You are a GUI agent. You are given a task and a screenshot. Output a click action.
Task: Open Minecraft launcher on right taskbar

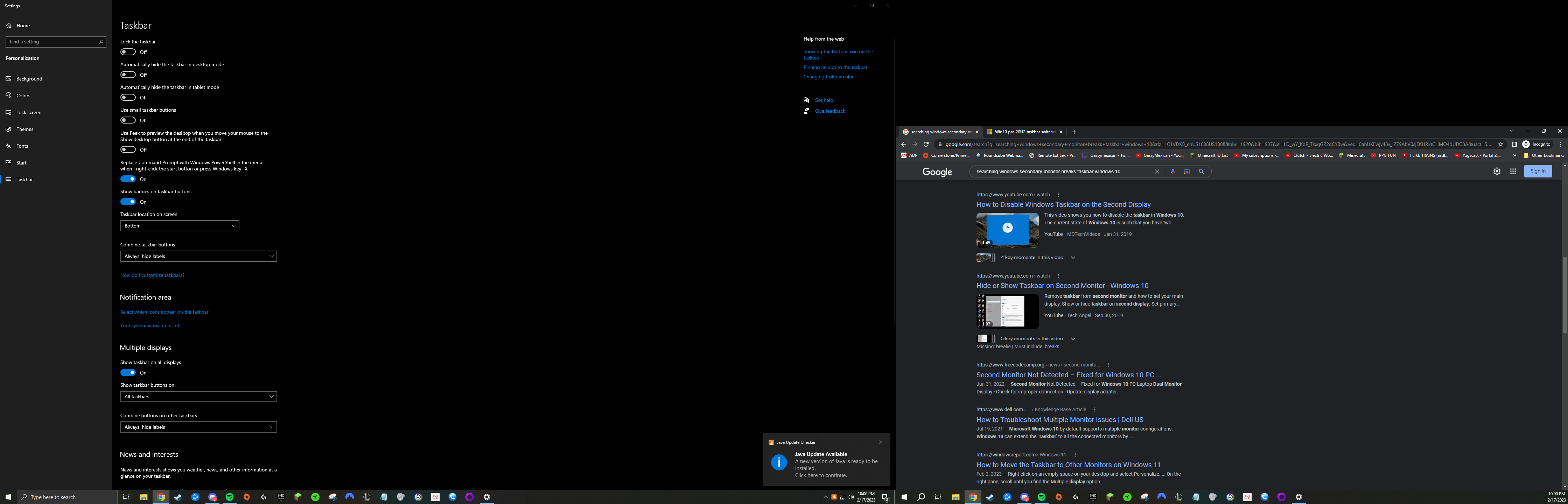click(1109, 497)
